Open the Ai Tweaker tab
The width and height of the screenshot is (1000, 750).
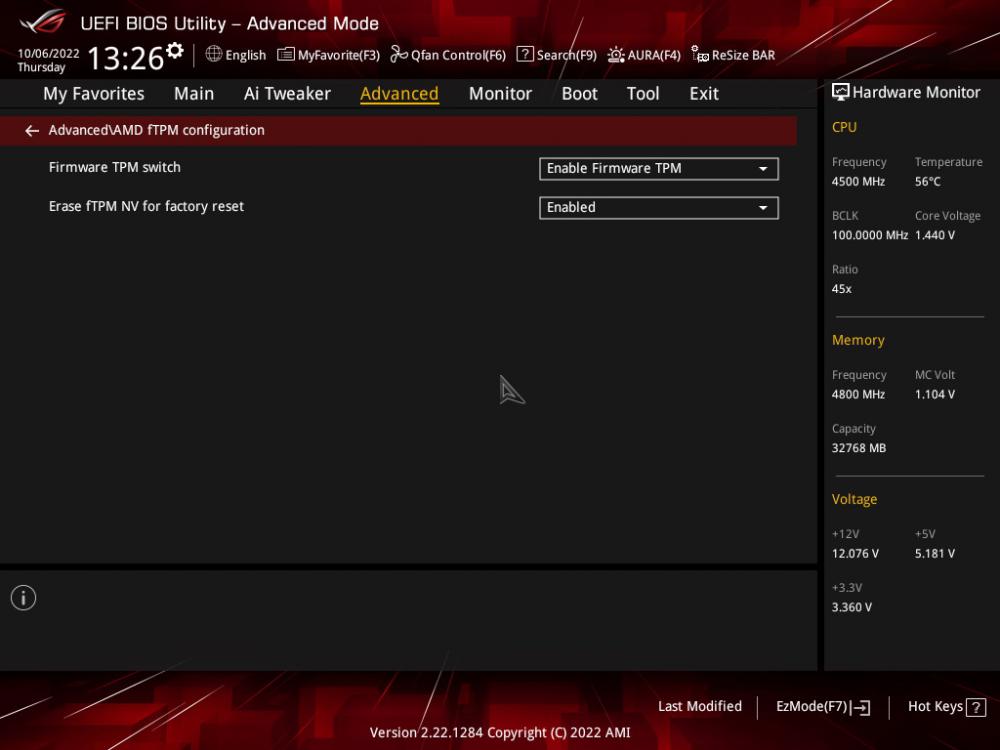(287, 94)
